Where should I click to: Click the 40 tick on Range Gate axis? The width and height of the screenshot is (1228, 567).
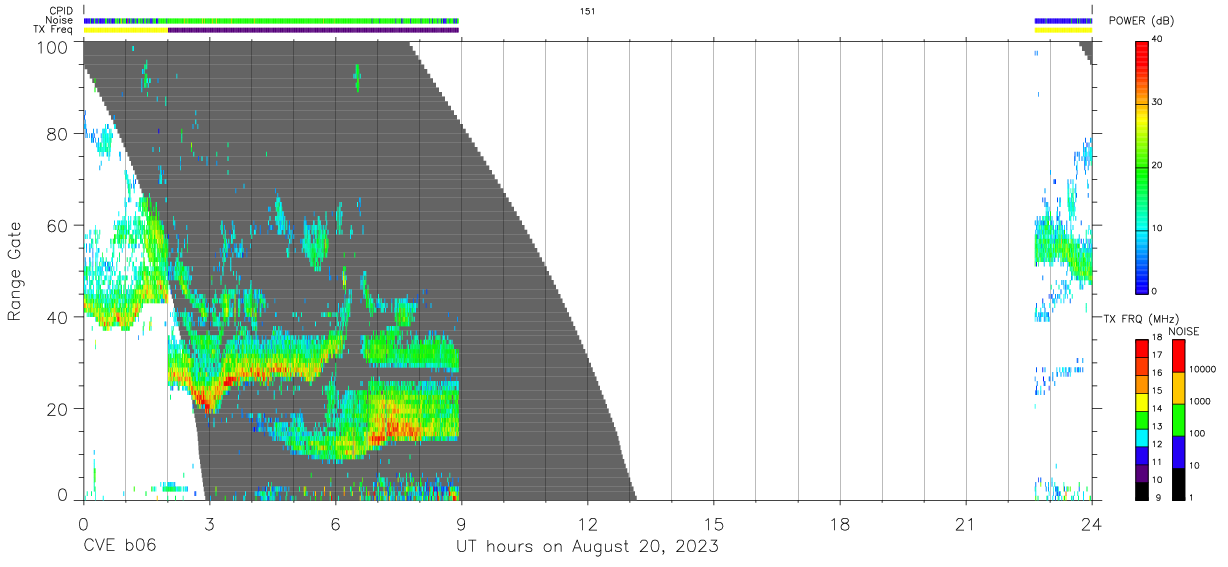click(x=57, y=318)
